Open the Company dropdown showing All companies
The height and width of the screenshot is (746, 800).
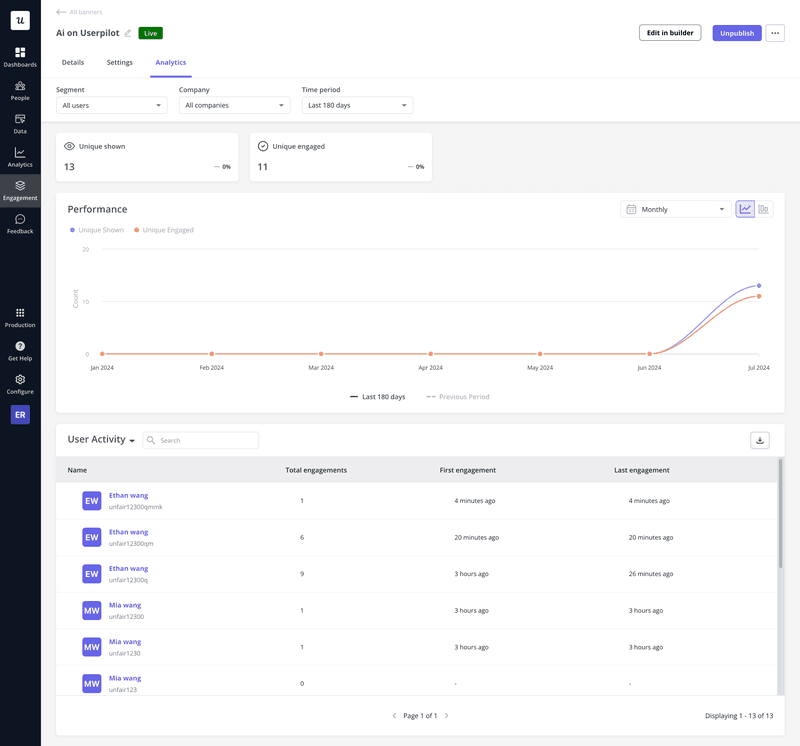click(232, 105)
